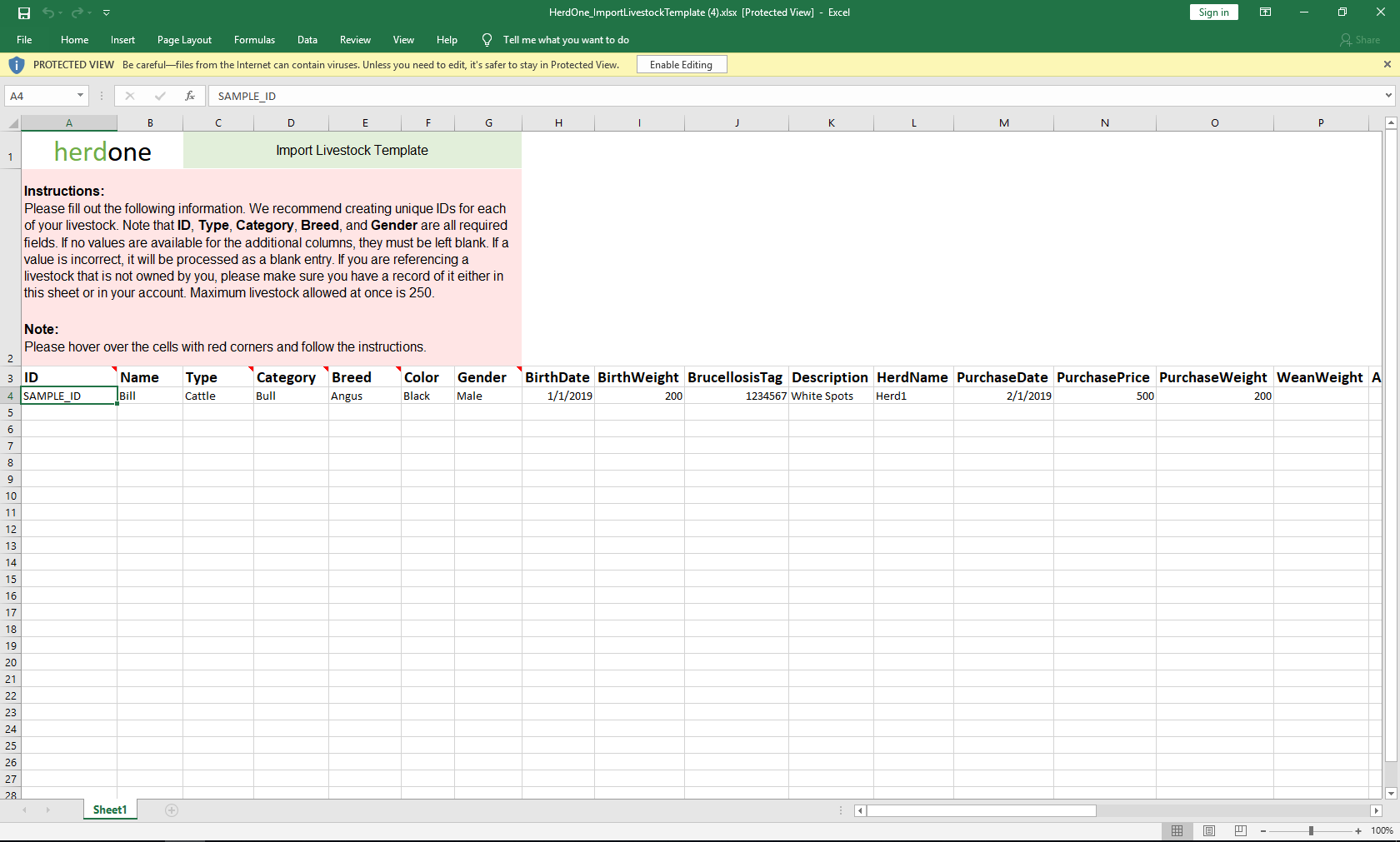The image size is (1400, 842).
Task: Click the WeanWeight header cell
Action: (x=1321, y=377)
